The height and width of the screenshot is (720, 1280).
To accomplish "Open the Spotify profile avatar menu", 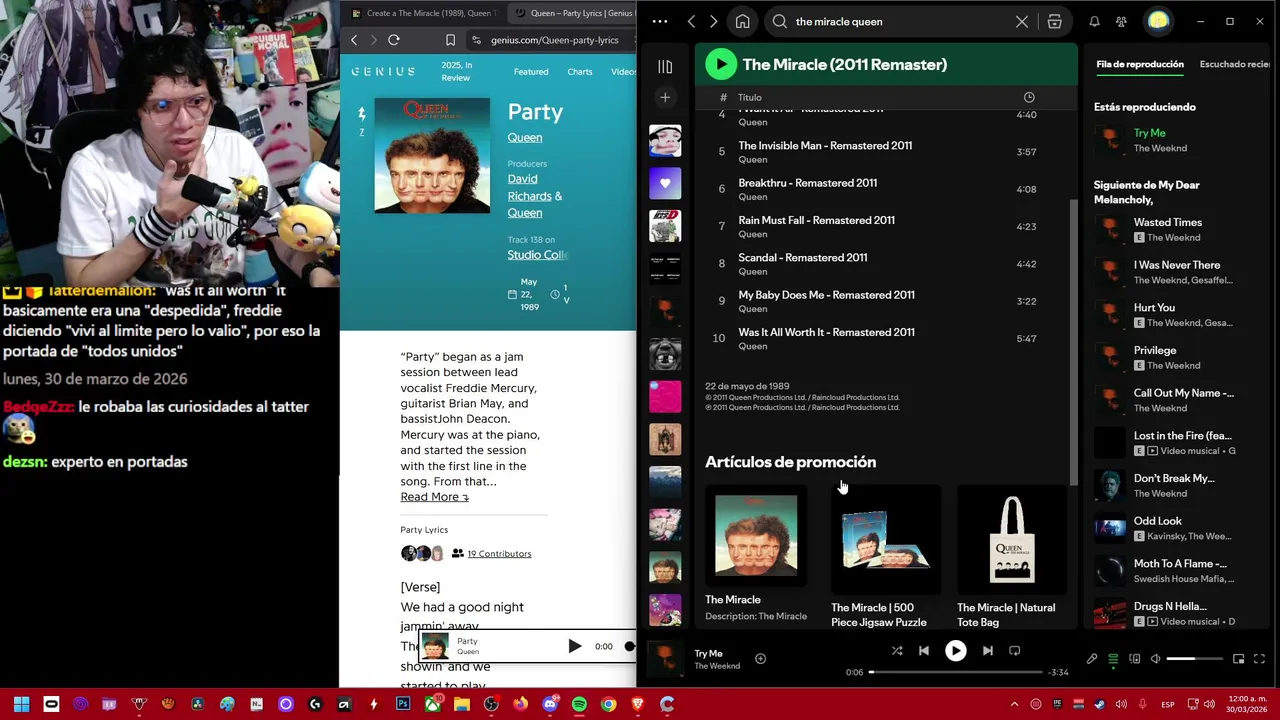I will click(1158, 21).
